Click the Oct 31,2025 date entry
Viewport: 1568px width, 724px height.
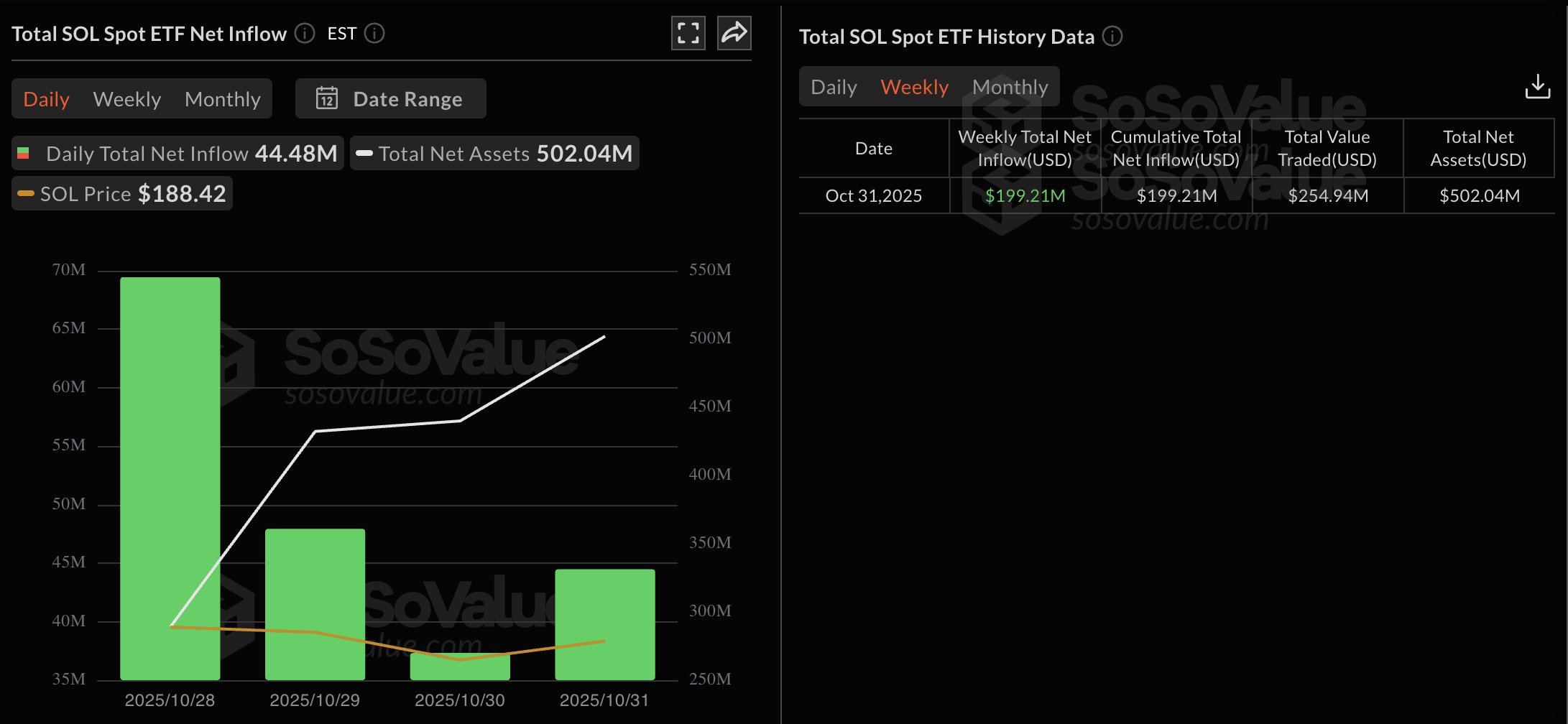click(873, 195)
